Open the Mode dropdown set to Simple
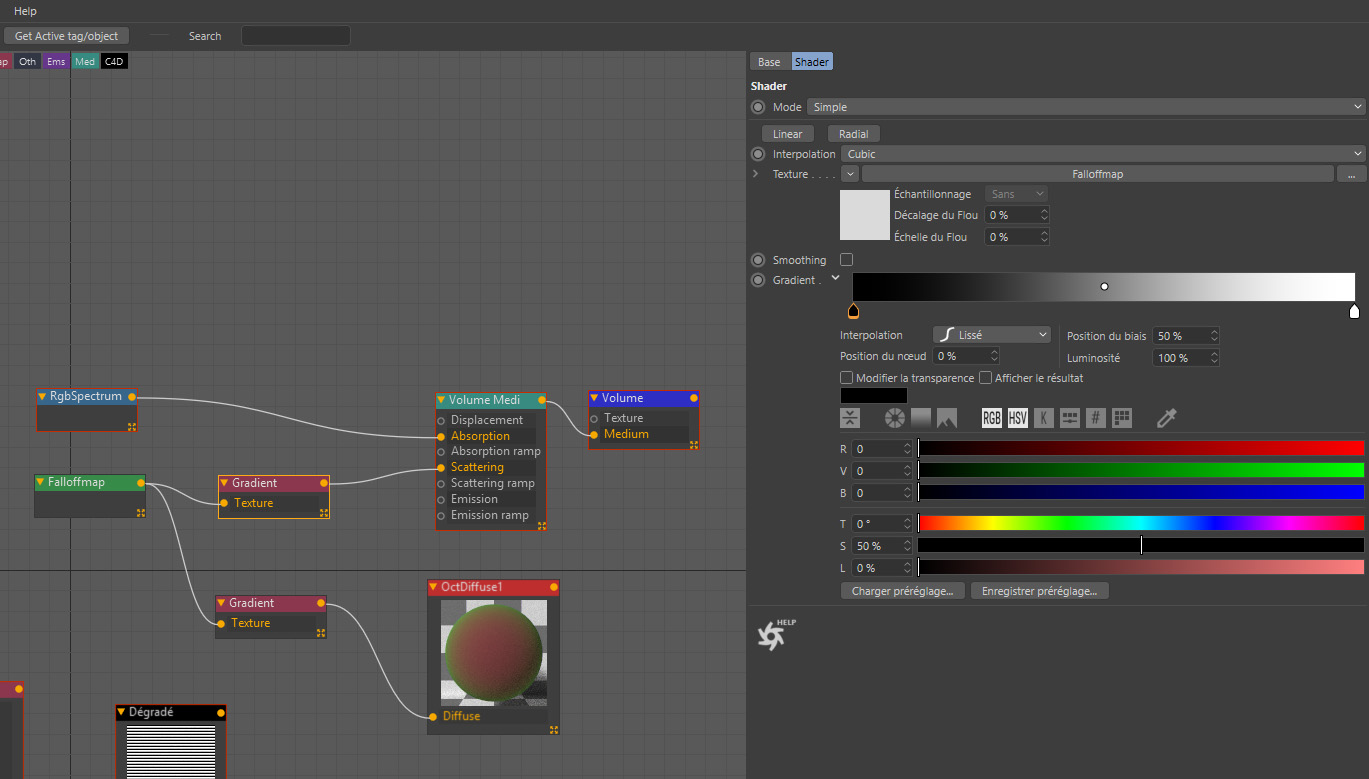 click(1086, 107)
